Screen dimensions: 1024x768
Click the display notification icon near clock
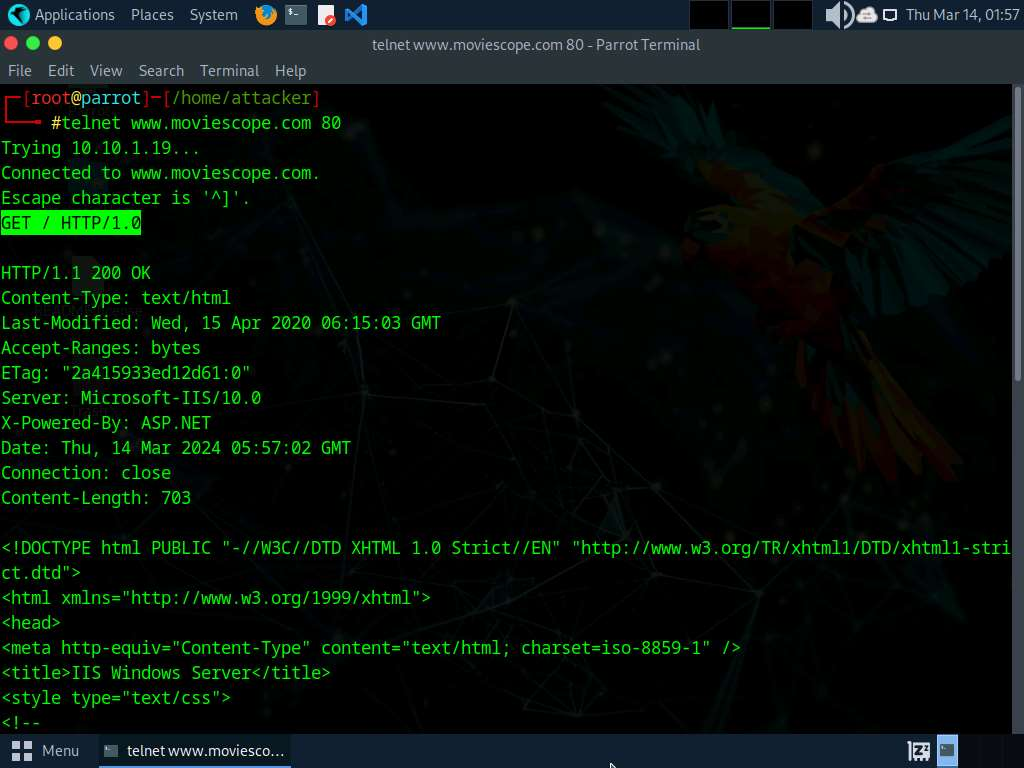890,15
